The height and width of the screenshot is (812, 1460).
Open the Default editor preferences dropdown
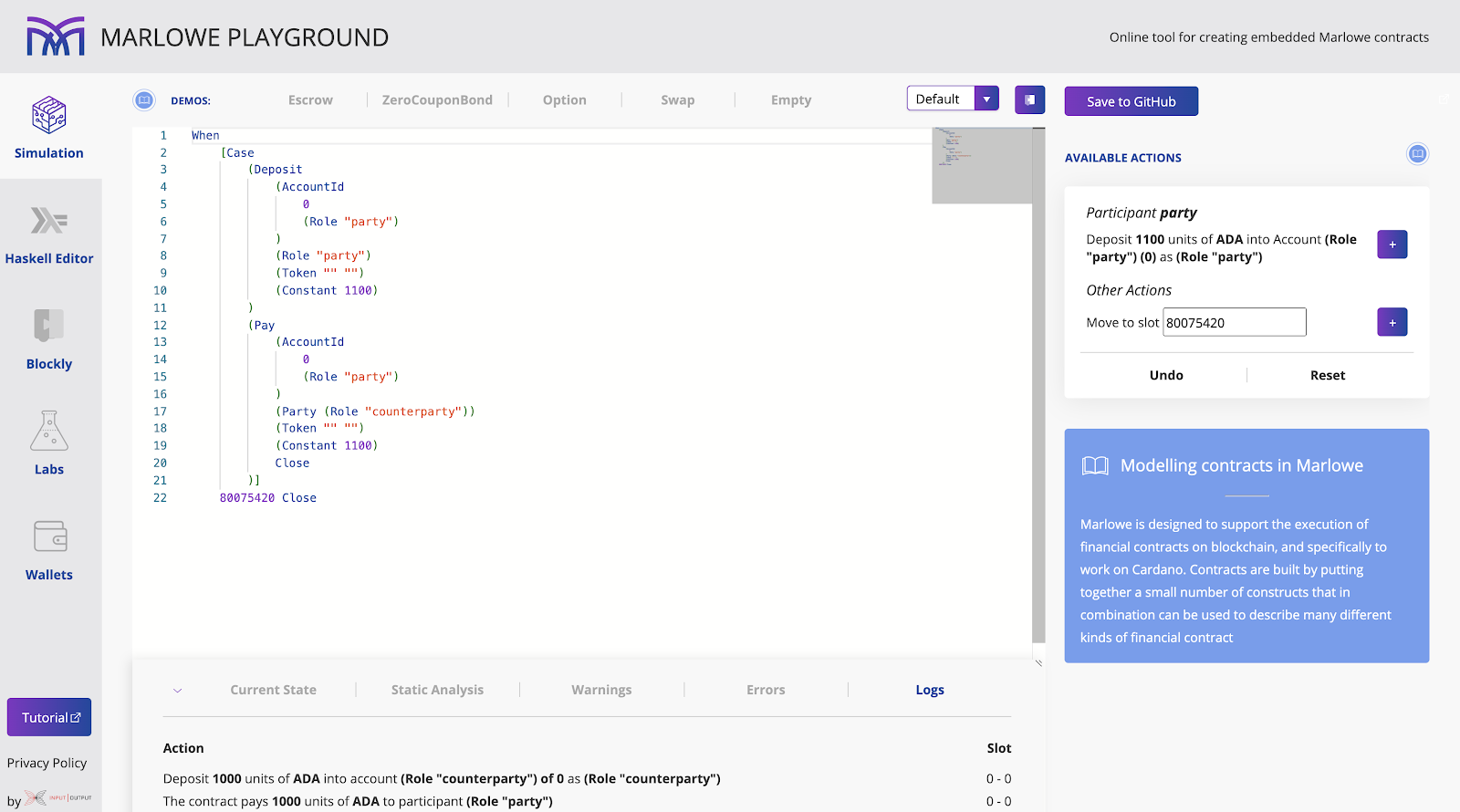tap(953, 99)
